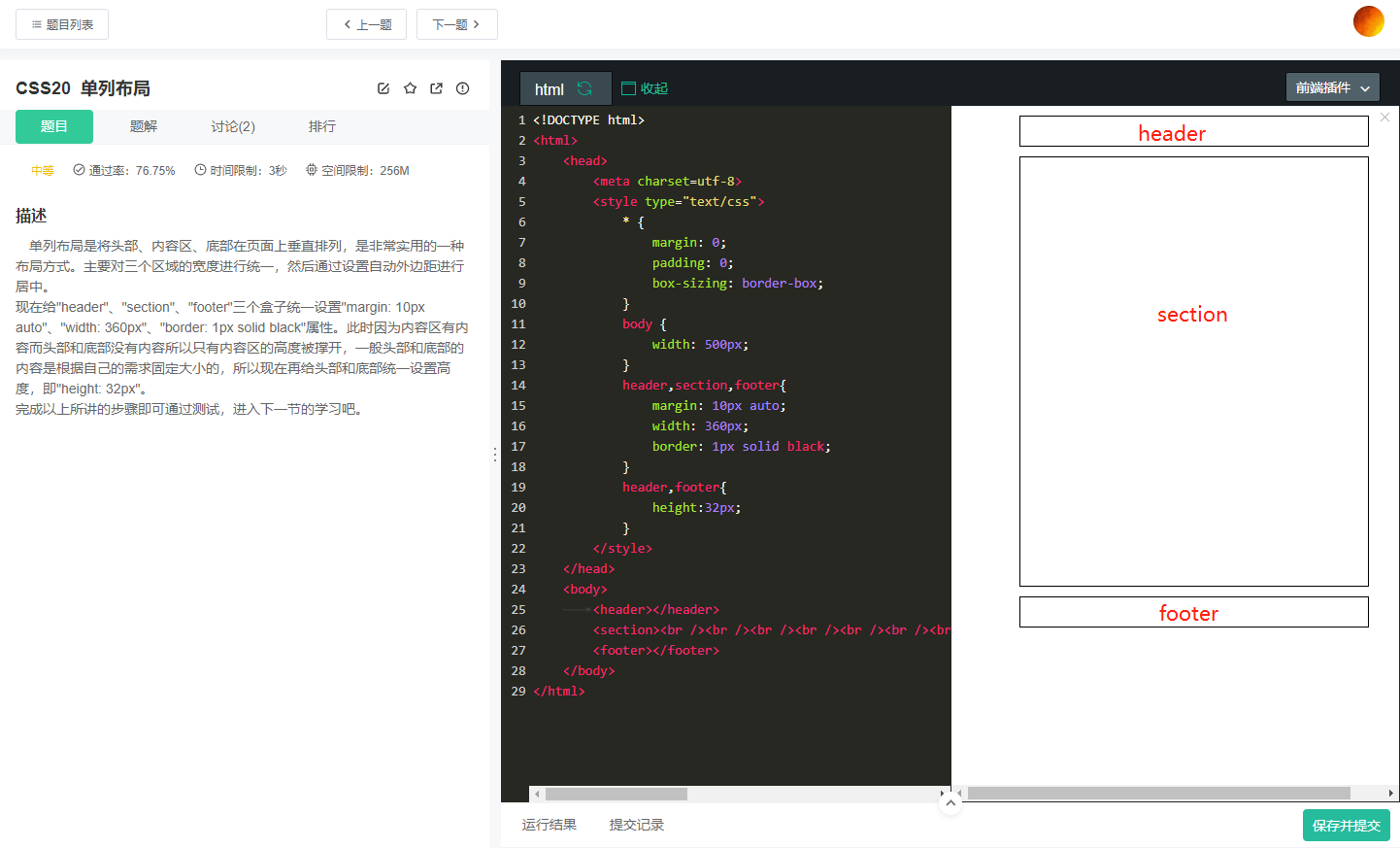Click code editor scrollbar left arrow
This screenshot has width=1400, height=848.
(537, 794)
